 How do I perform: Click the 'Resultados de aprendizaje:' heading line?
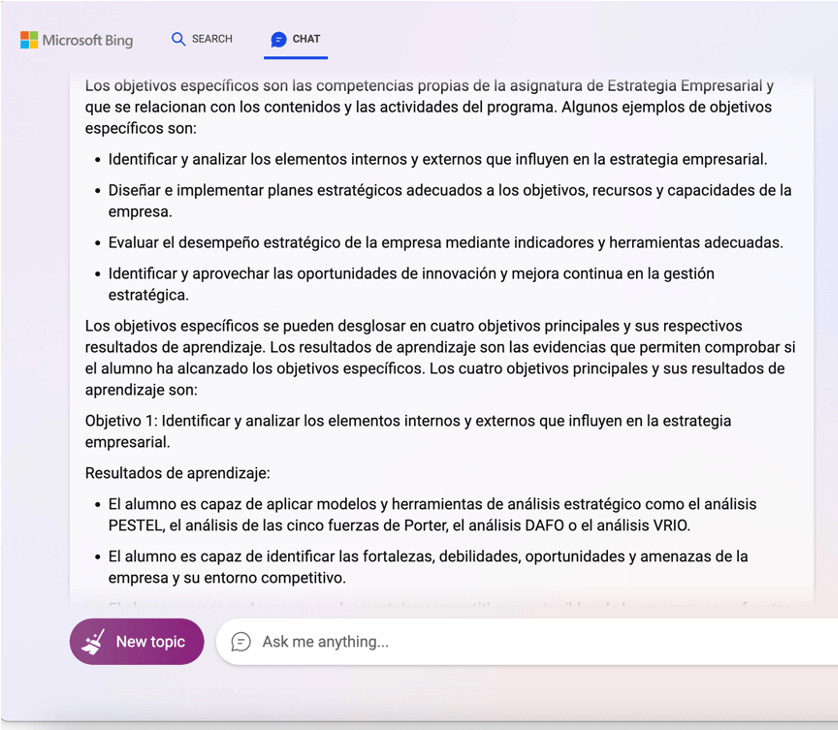pos(177,473)
